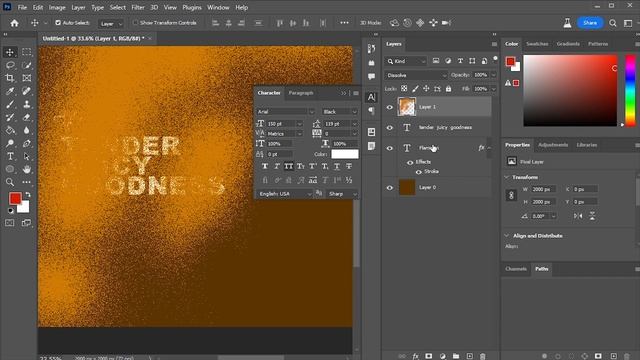Click the Strikethrough style icon

(349, 166)
